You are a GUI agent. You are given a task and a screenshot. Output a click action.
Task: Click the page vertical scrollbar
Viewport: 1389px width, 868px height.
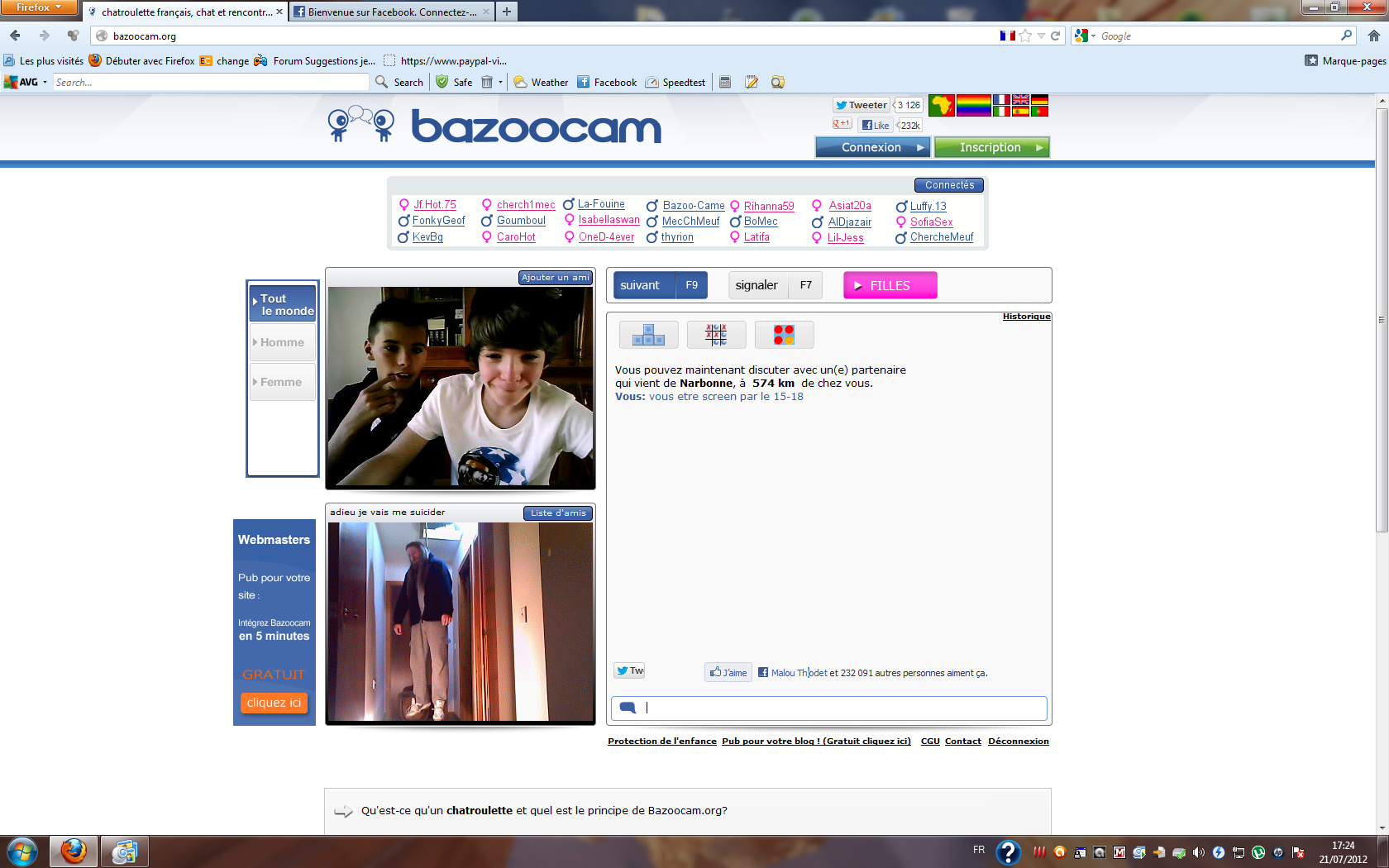(x=1382, y=318)
